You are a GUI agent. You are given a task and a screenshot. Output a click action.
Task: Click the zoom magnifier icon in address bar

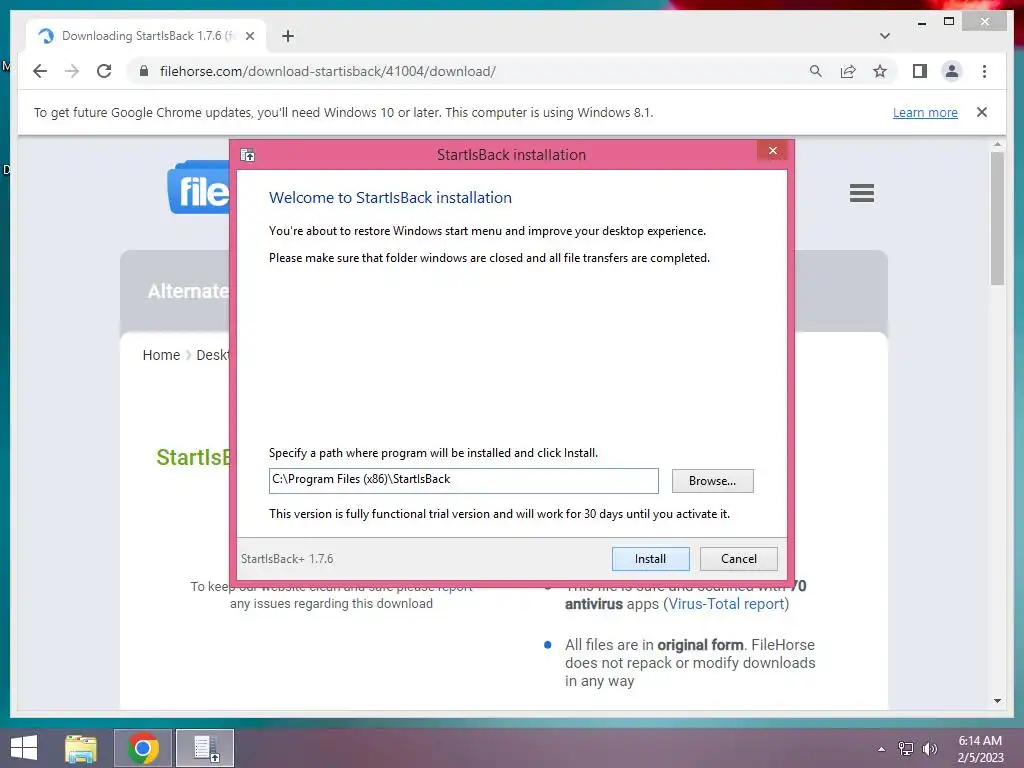(815, 71)
